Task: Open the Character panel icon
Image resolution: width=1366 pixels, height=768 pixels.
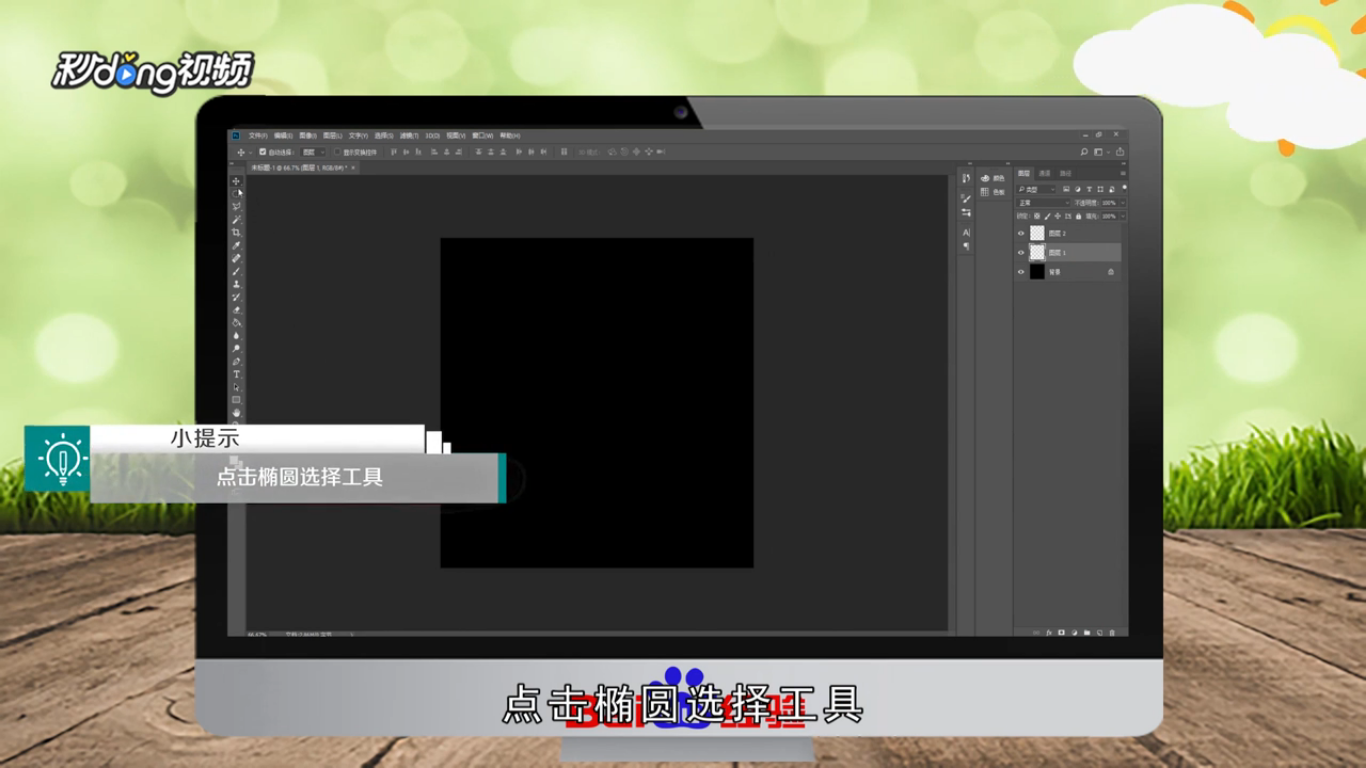Action: tap(966, 232)
